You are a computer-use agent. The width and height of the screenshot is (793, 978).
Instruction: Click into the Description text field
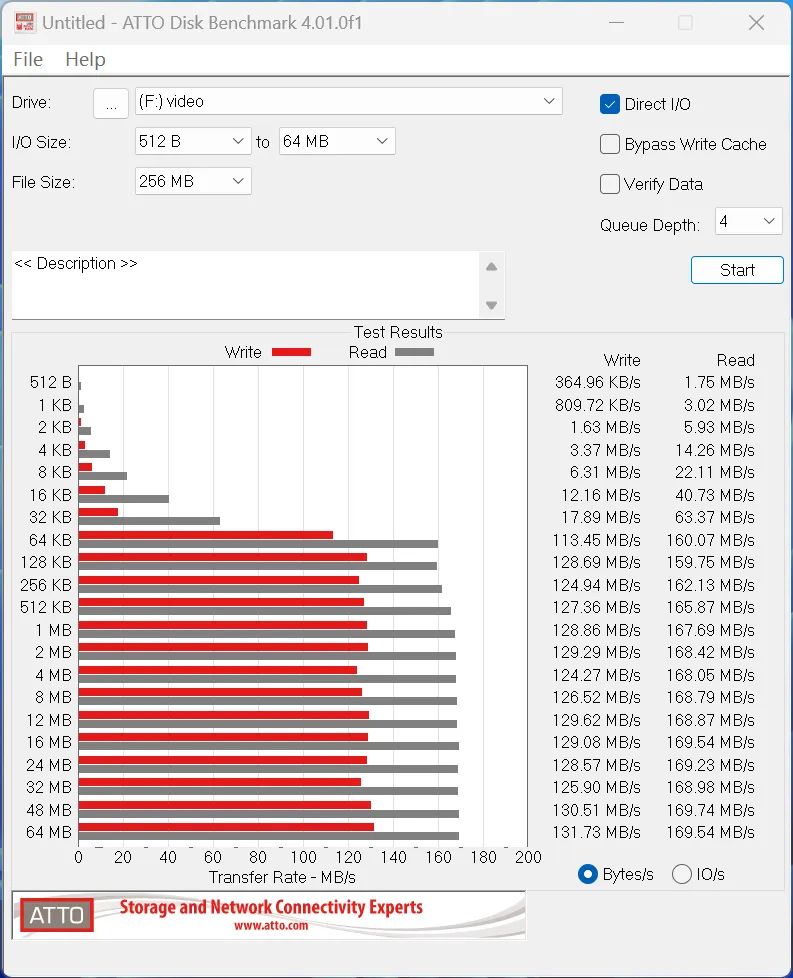245,284
